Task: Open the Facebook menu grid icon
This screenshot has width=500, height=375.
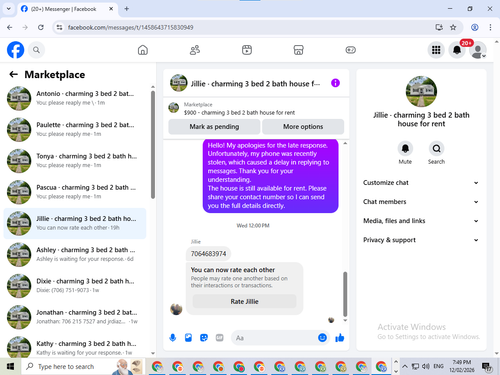Action: click(x=436, y=50)
